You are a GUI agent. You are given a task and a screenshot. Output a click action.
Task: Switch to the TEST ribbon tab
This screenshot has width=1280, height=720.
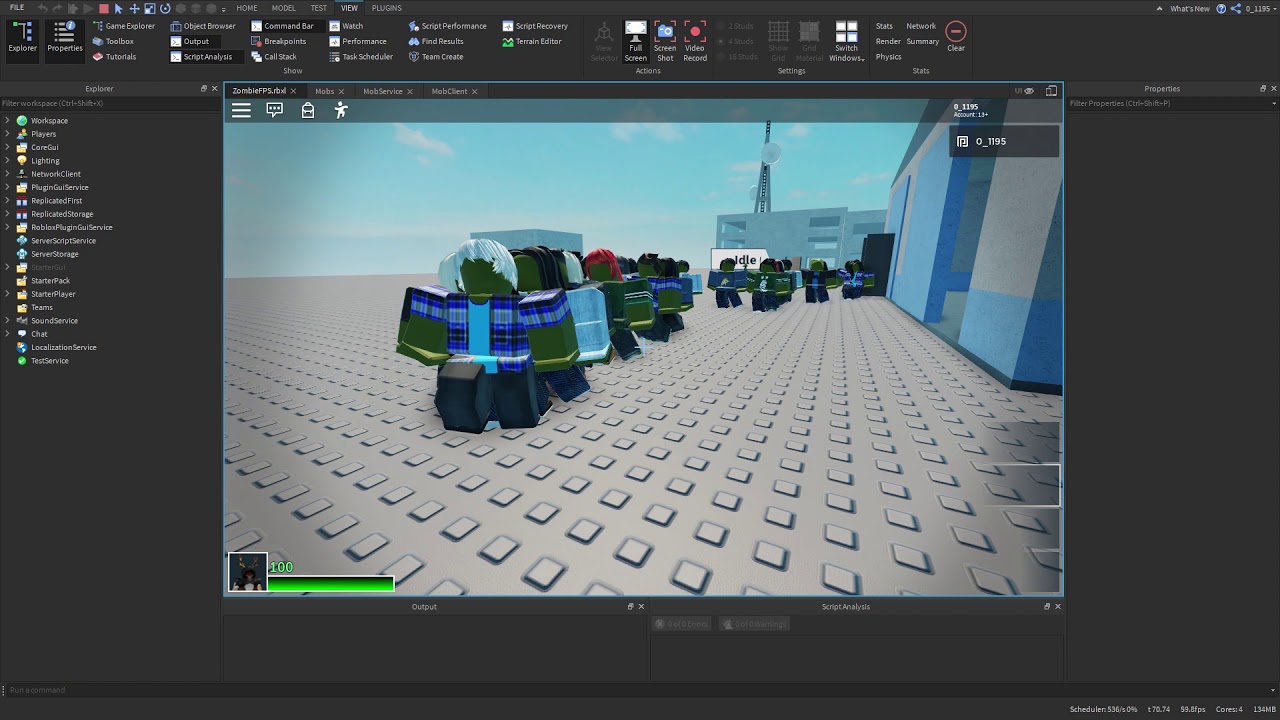click(x=318, y=8)
